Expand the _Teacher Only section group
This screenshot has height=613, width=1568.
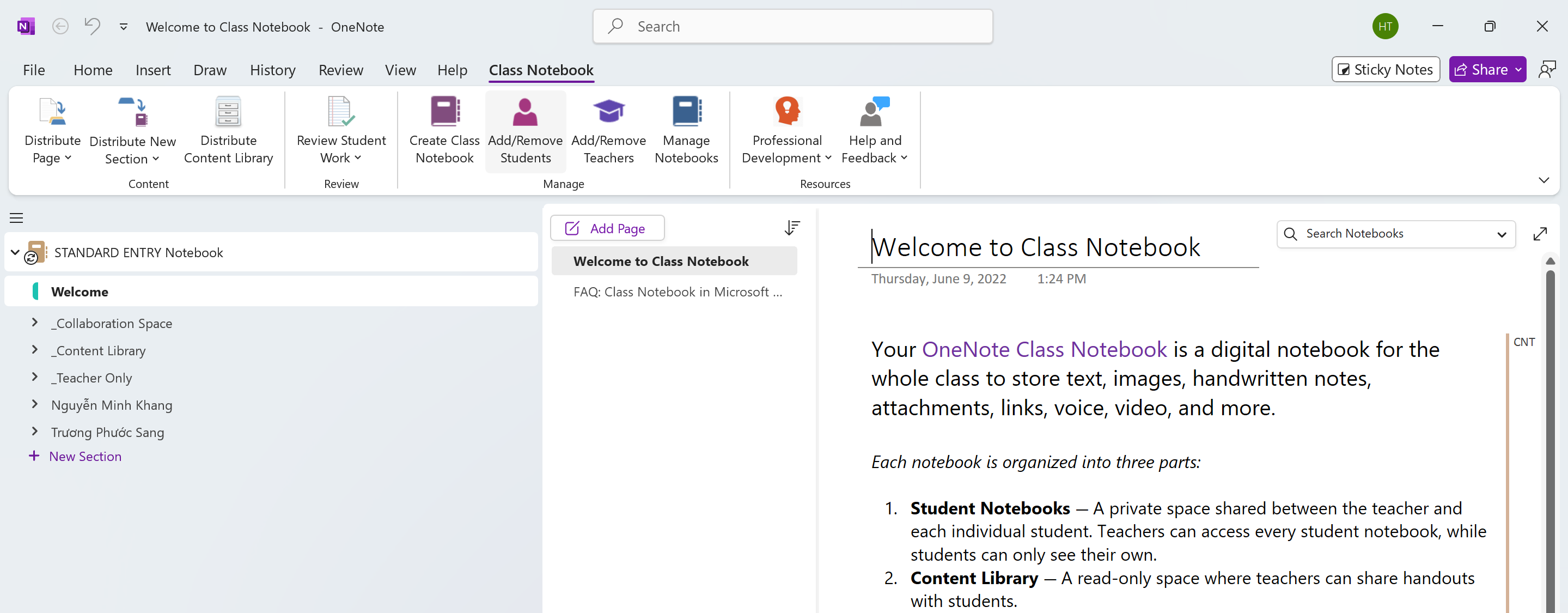[35, 378]
